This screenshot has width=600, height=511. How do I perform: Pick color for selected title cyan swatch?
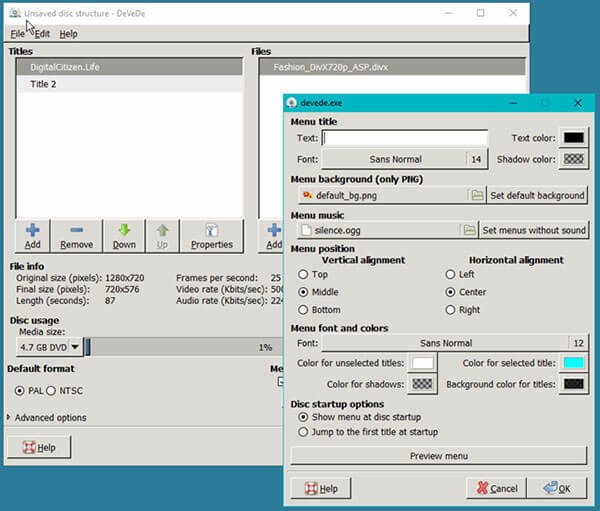pyautogui.click(x=574, y=363)
